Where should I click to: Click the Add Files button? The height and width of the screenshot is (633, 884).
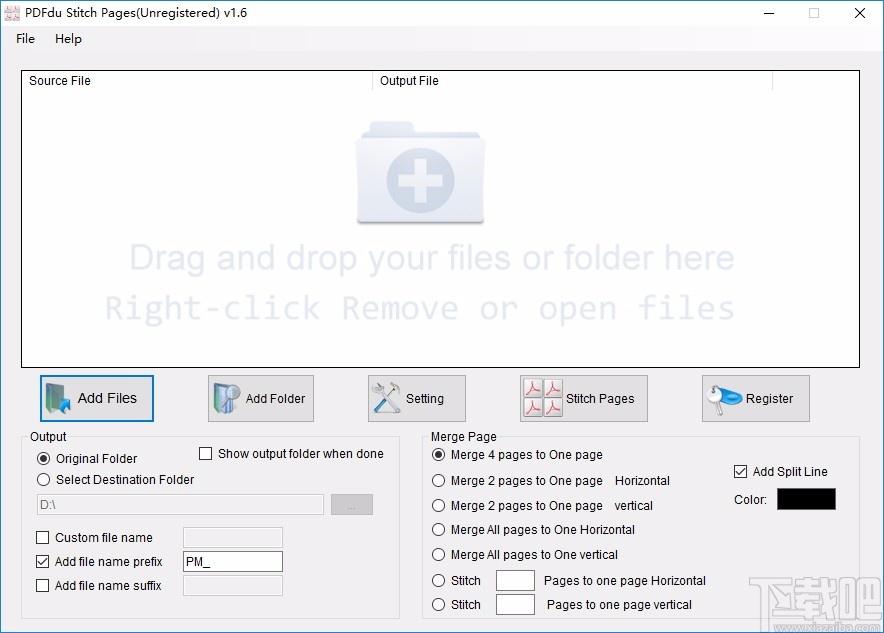[x=97, y=399]
